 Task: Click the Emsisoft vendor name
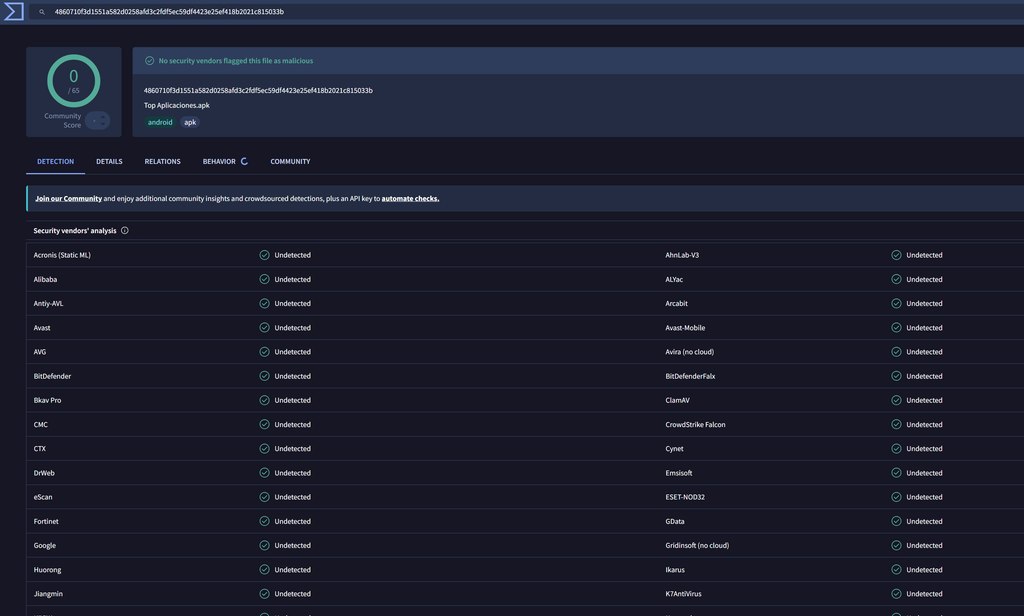(679, 473)
